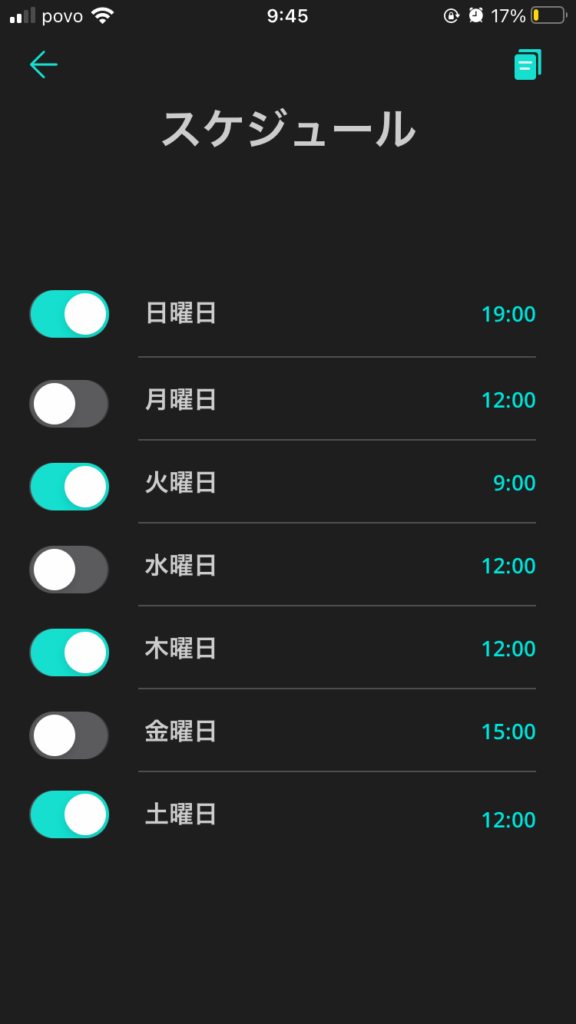The width and height of the screenshot is (576, 1024).
Task: Disable the 土曜日 schedule toggle
Action: pyautogui.click(x=69, y=814)
